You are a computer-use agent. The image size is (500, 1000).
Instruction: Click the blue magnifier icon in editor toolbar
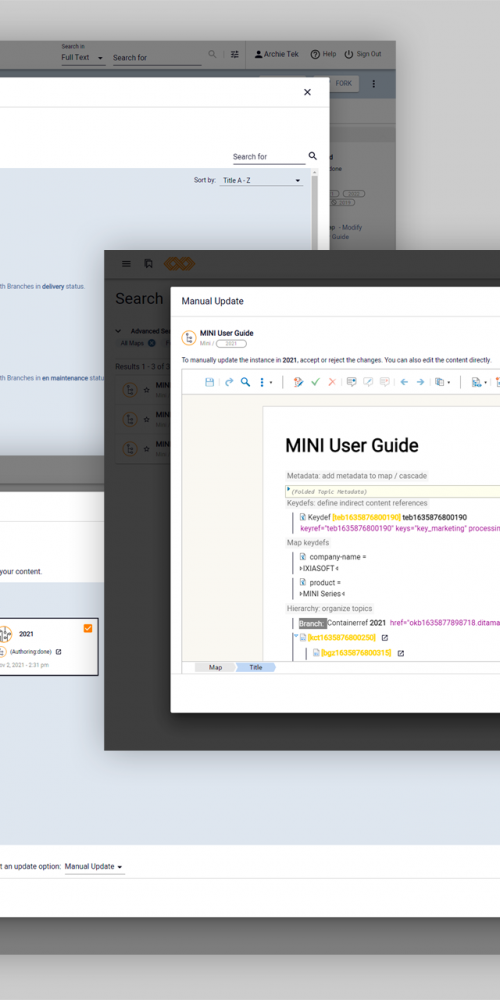[x=245, y=382]
